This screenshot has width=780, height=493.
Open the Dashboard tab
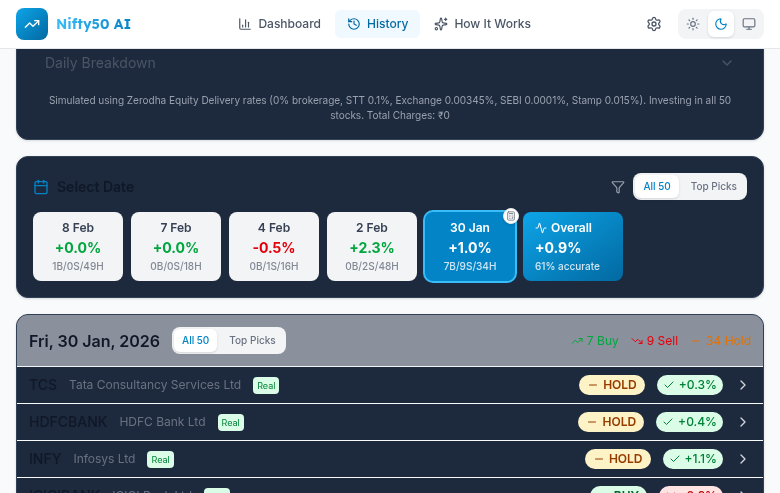point(280,24)
